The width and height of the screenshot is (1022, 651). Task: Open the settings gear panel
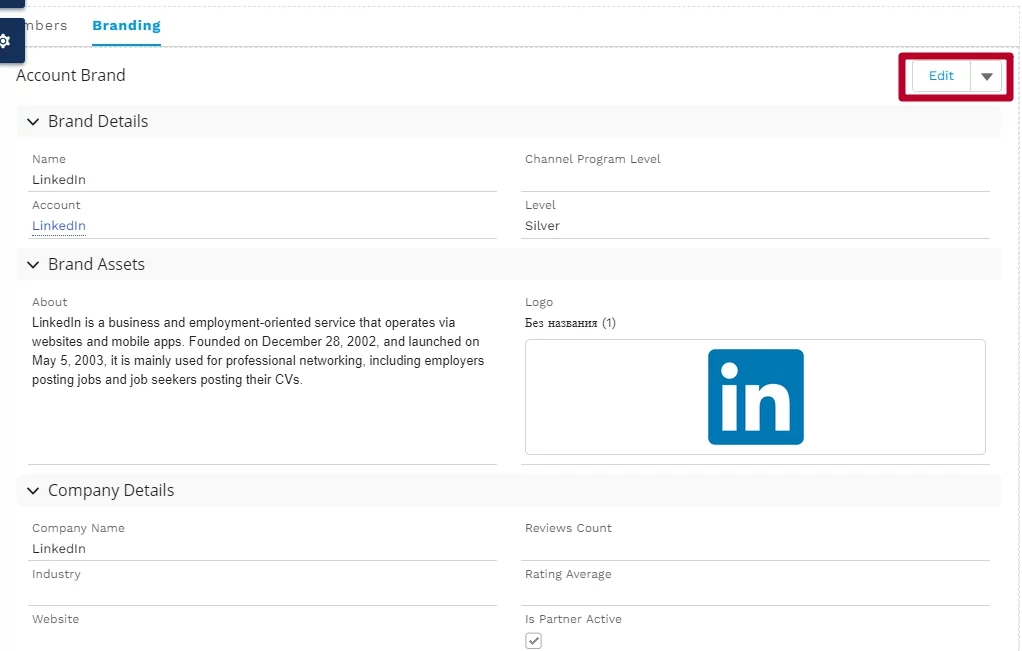coord(7,41)
